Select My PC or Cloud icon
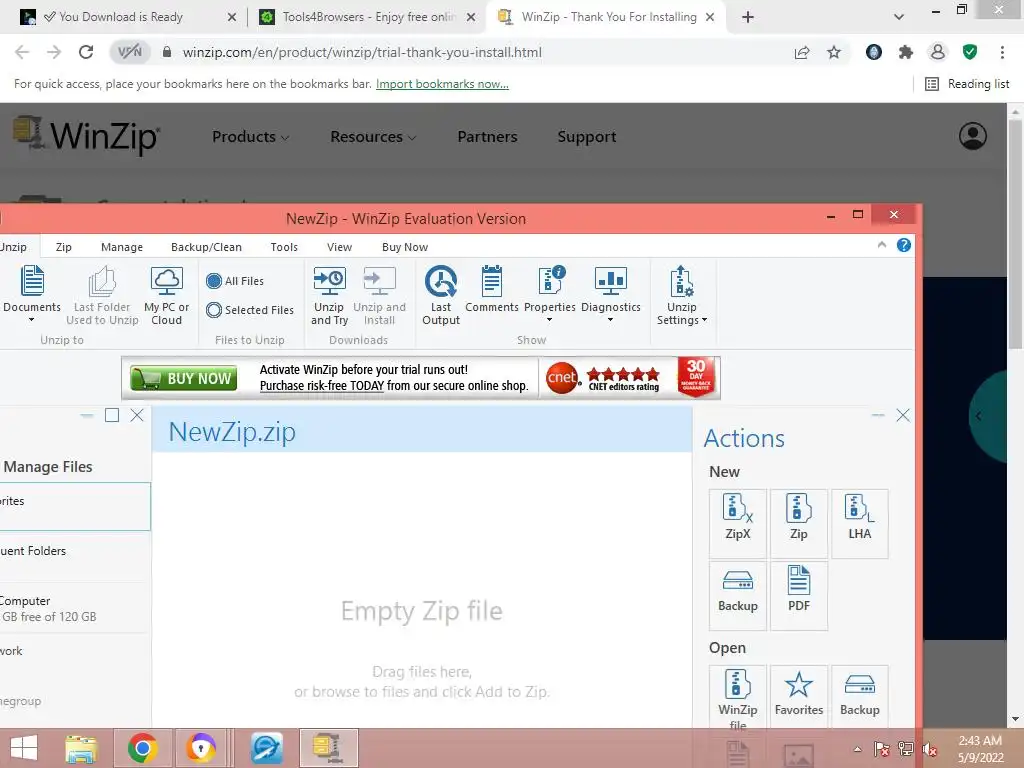The width and height of the screenshot is (1024, 768). 167,281
